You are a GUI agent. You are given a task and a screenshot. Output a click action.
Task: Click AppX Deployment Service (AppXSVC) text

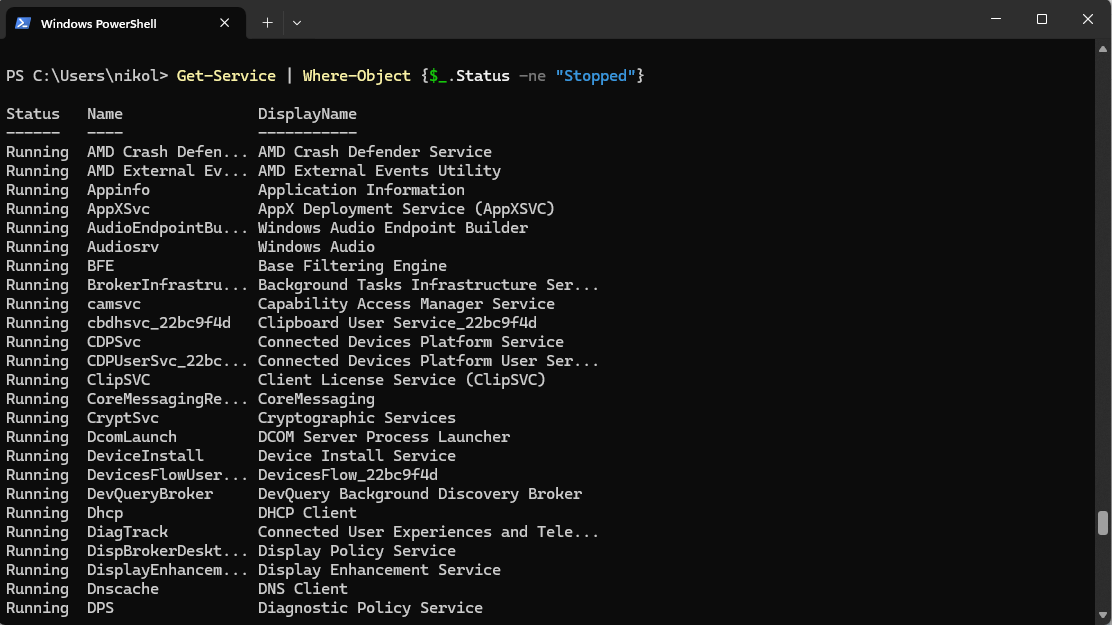[x=406, y=209]
